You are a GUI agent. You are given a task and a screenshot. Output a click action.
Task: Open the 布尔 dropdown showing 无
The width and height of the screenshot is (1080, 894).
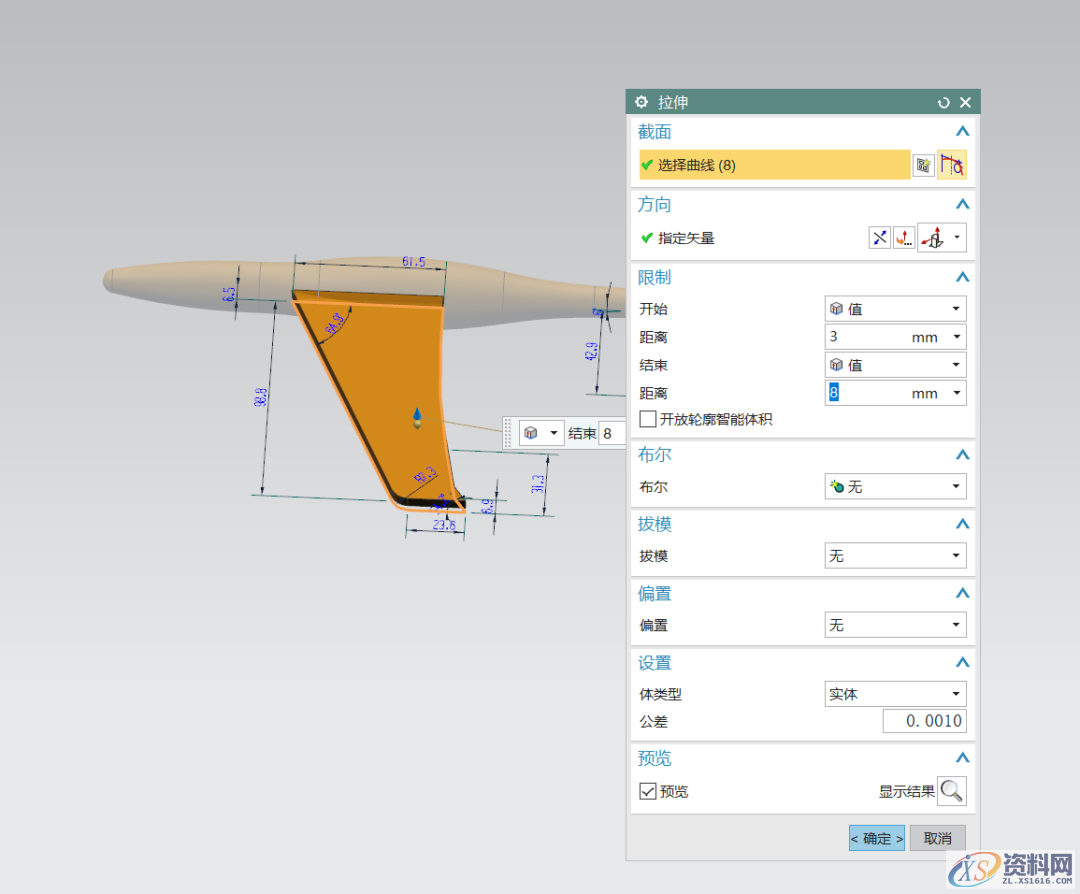[895, 486]
